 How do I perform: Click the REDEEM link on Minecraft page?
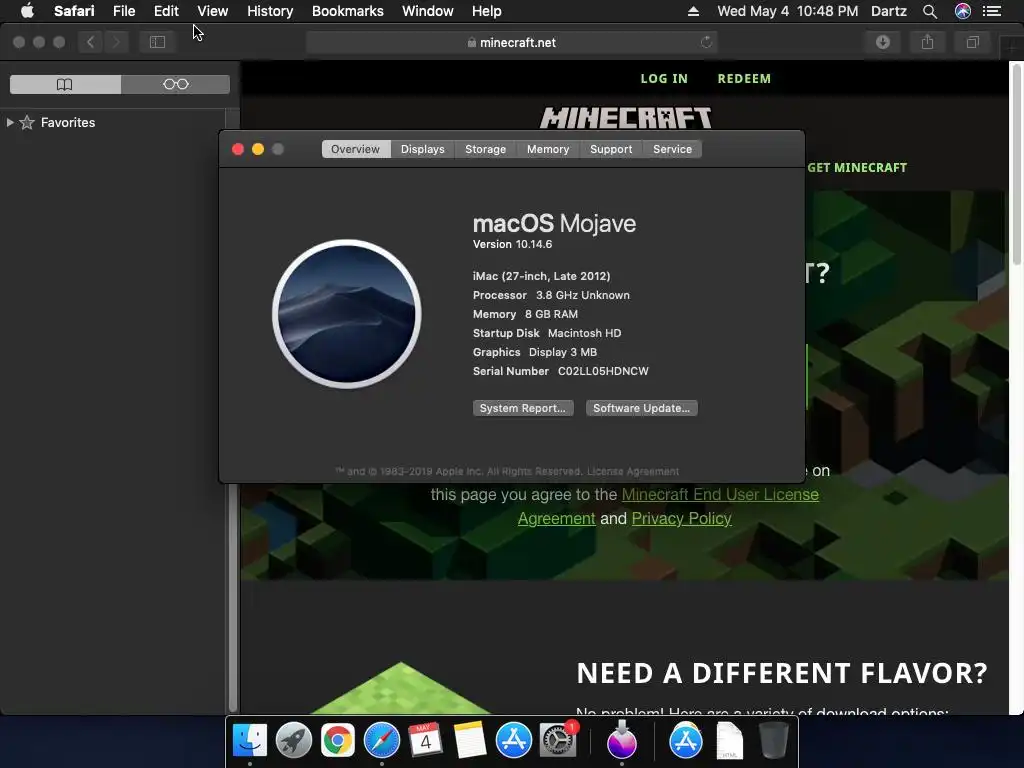pyautogui.click(x=744, y=78)
